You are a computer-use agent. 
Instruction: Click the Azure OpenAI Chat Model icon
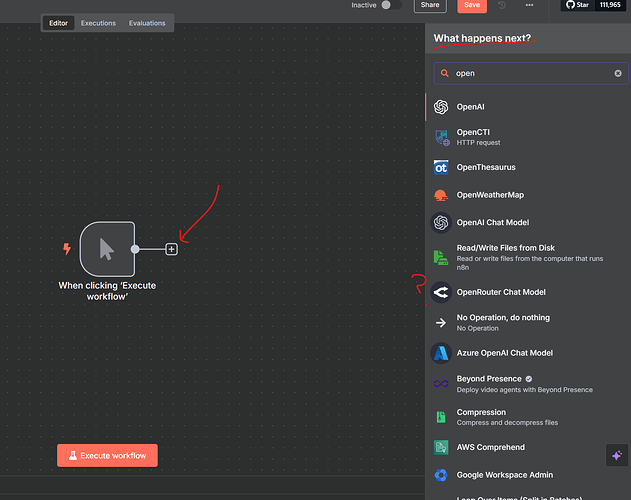441,353
